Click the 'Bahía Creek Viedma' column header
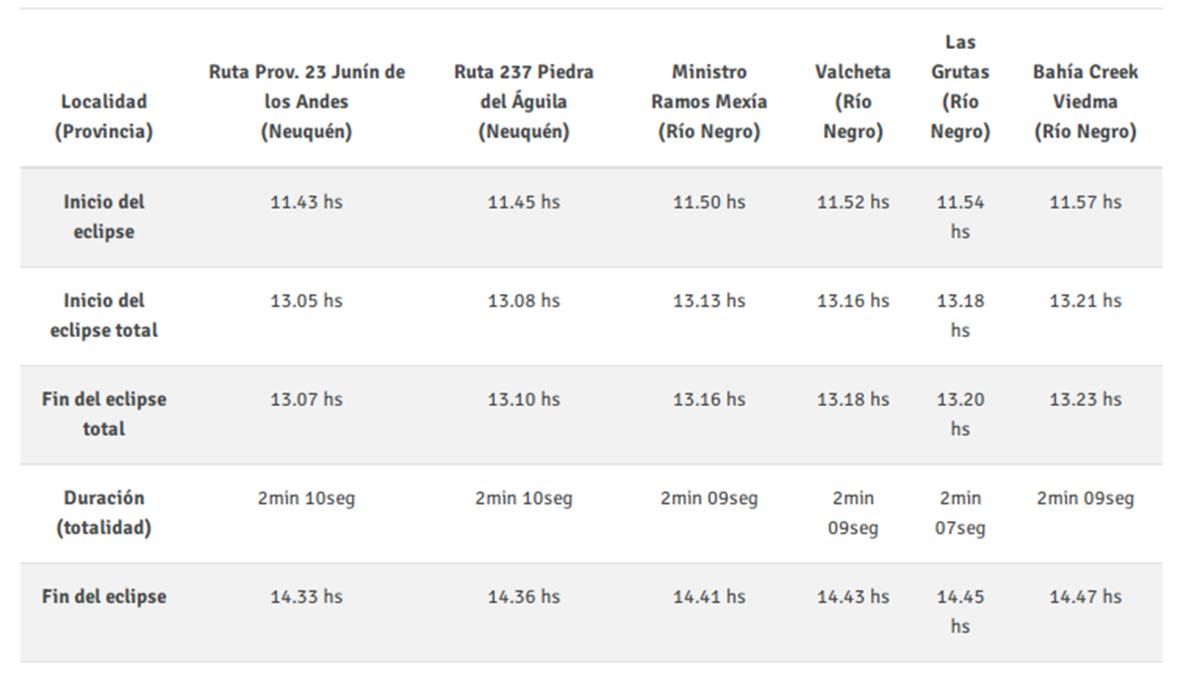This screenshot has width=1200, height=675. (x=1085, y=101)
